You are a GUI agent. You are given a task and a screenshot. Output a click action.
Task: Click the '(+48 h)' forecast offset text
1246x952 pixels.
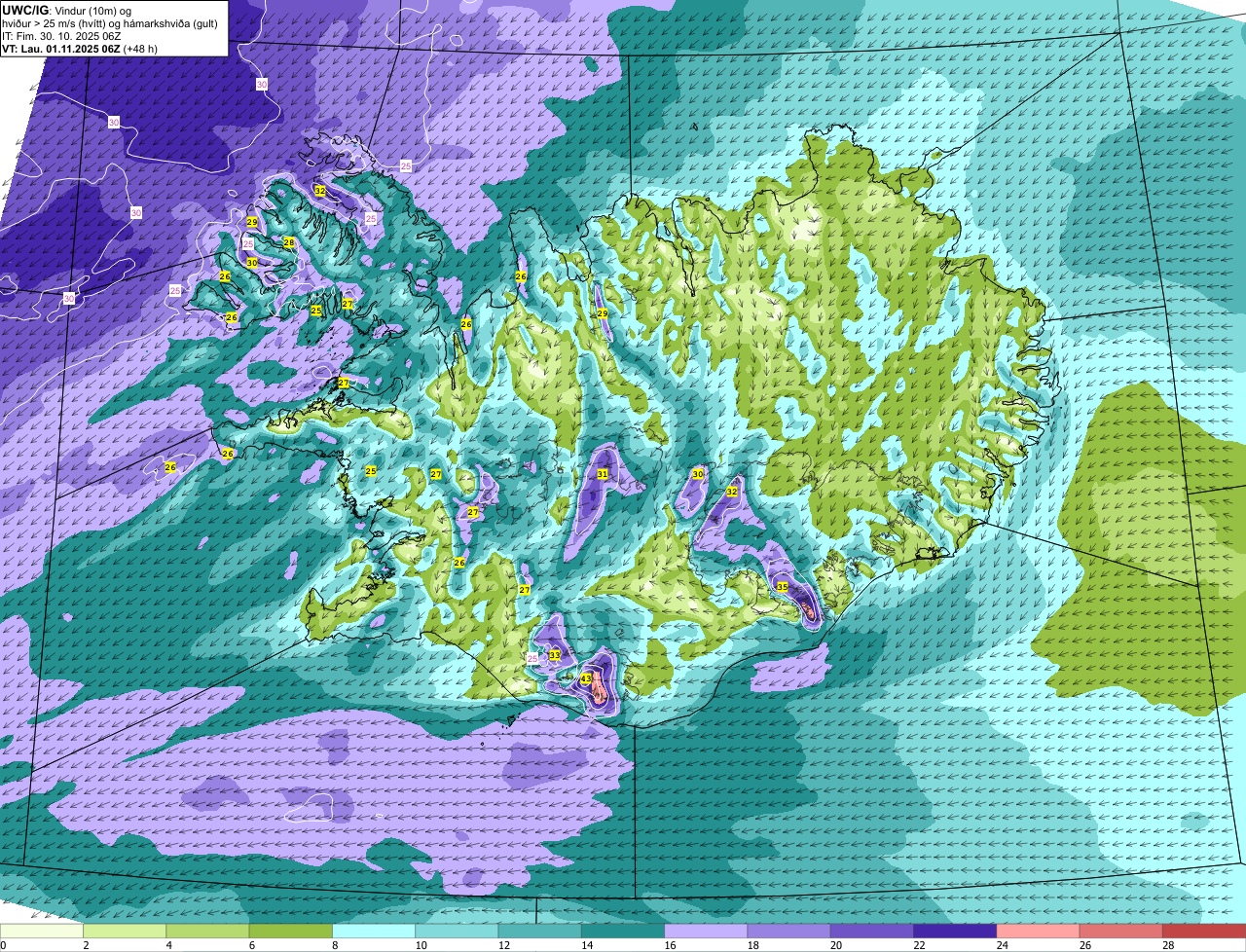141,48
